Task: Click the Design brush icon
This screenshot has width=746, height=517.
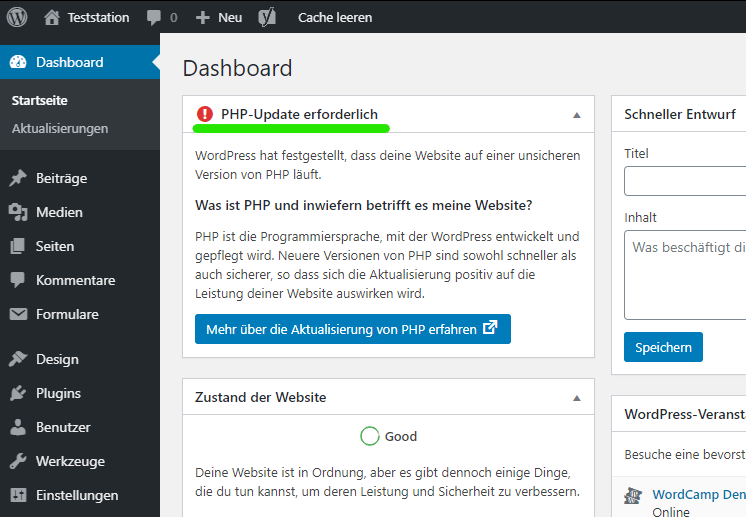Action: pyautogui.click(x=18, y=359)
